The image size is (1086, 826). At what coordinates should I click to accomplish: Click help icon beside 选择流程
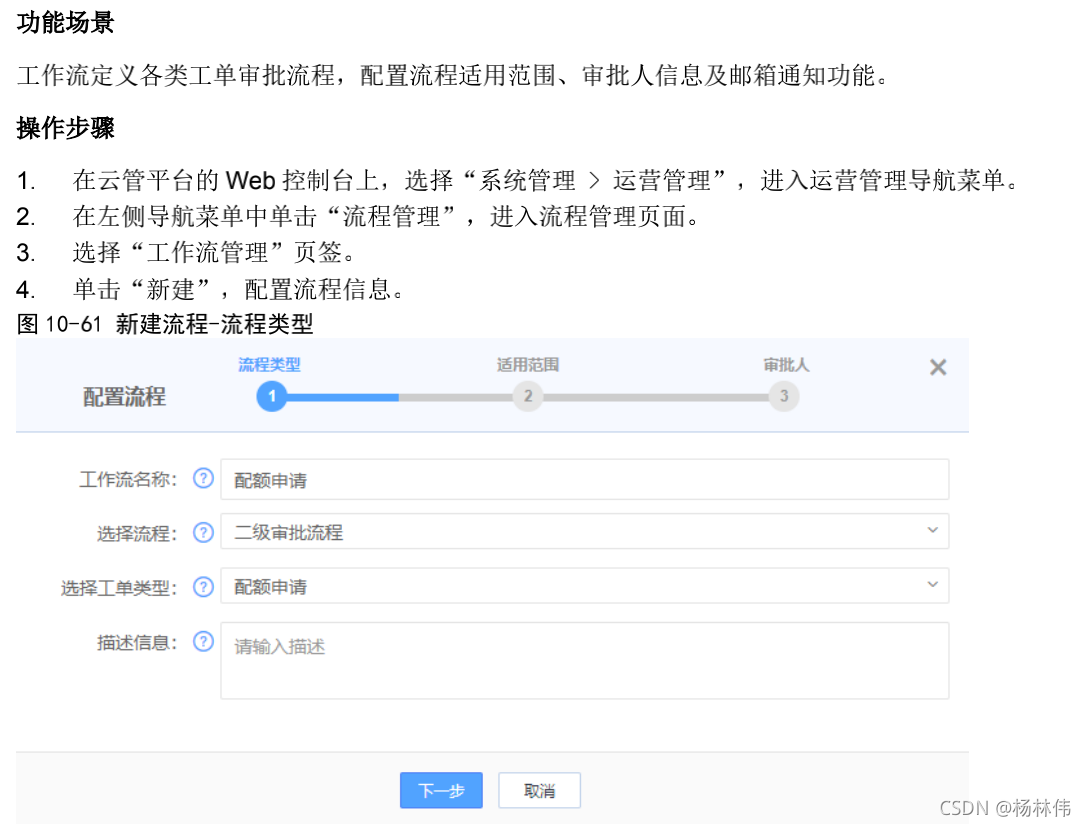[x=203, y=532]
